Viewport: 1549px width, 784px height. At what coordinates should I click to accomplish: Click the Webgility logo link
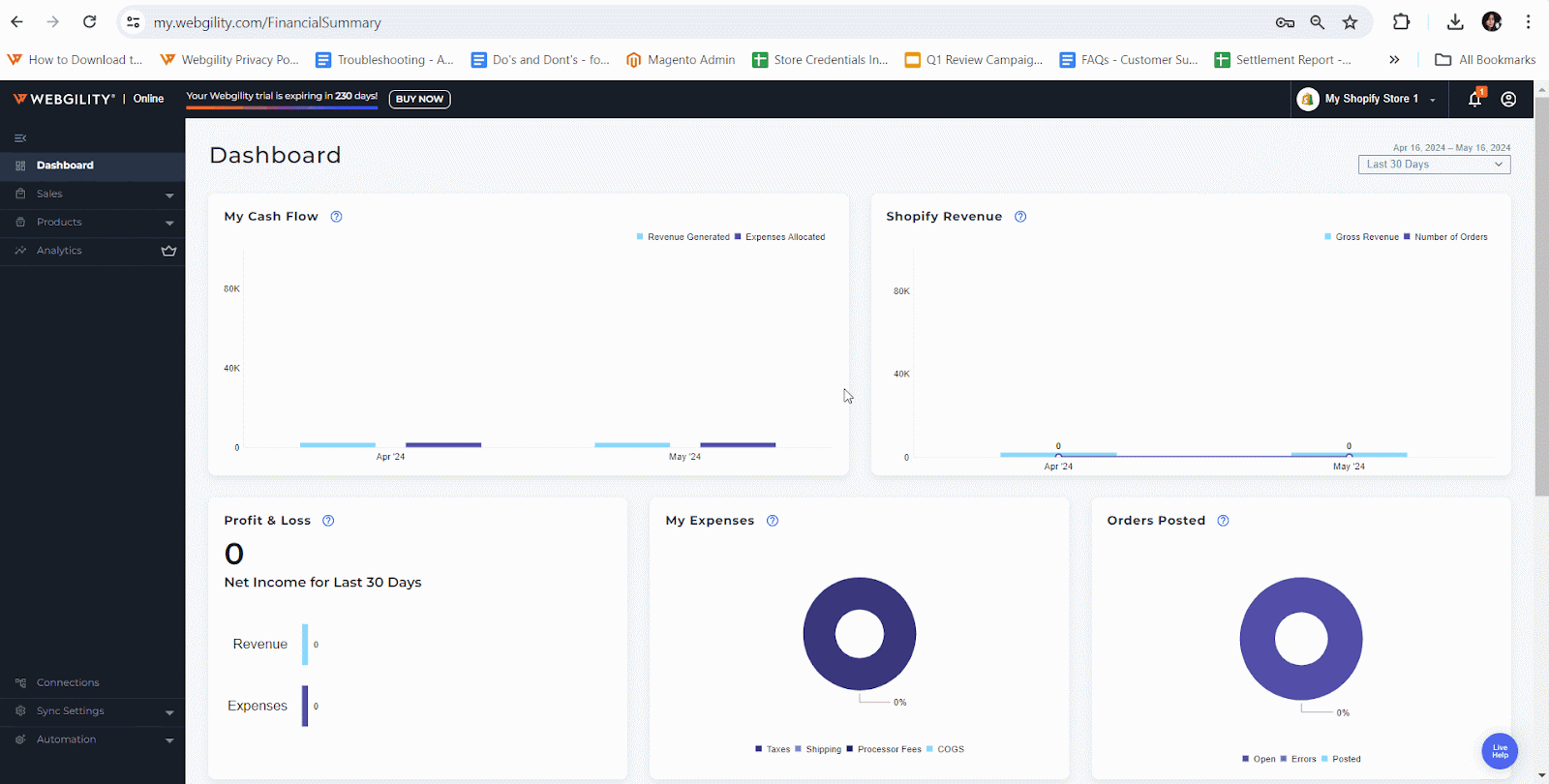(64, 99)
